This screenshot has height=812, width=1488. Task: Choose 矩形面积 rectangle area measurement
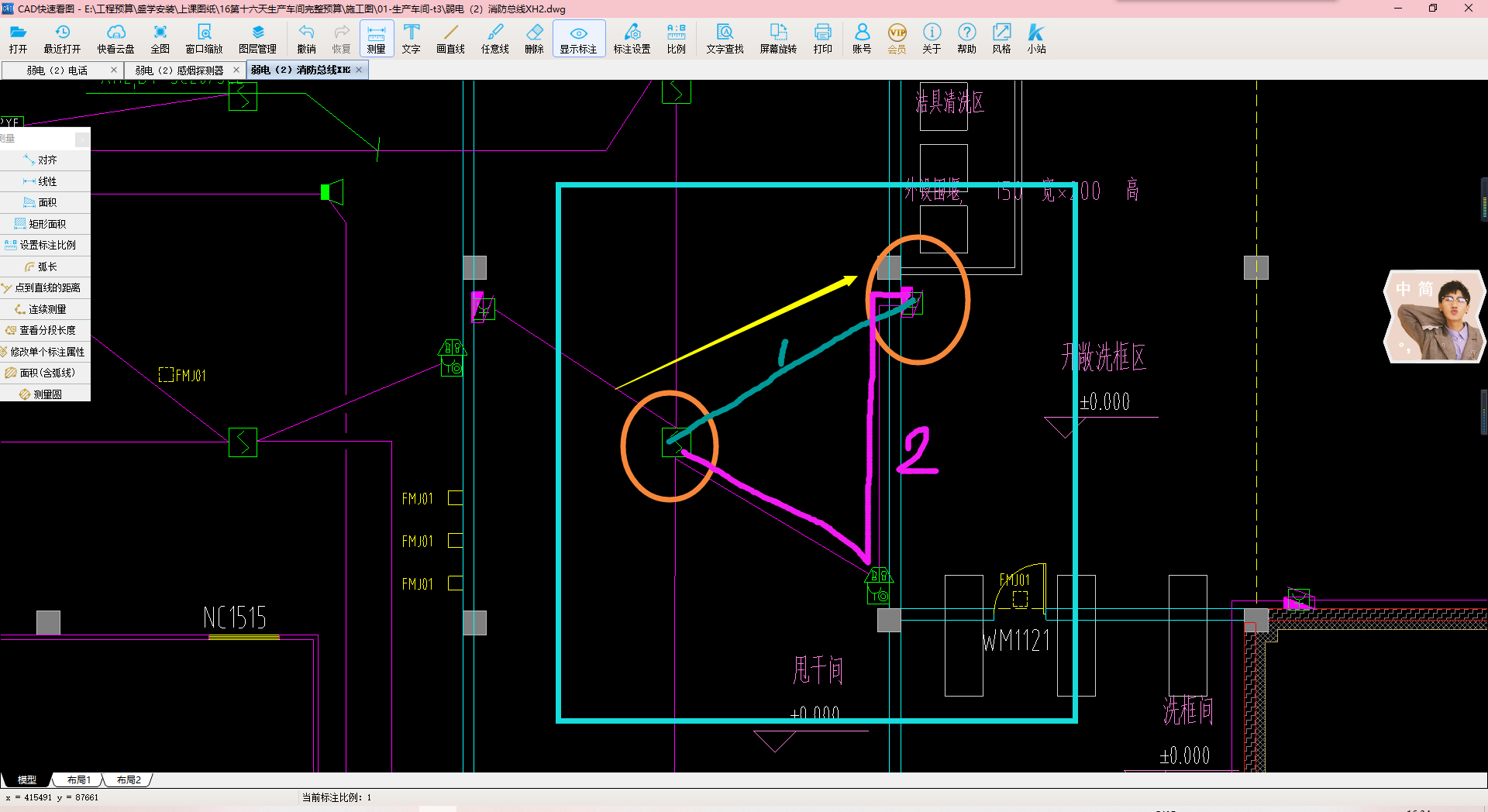pos(45,224)
